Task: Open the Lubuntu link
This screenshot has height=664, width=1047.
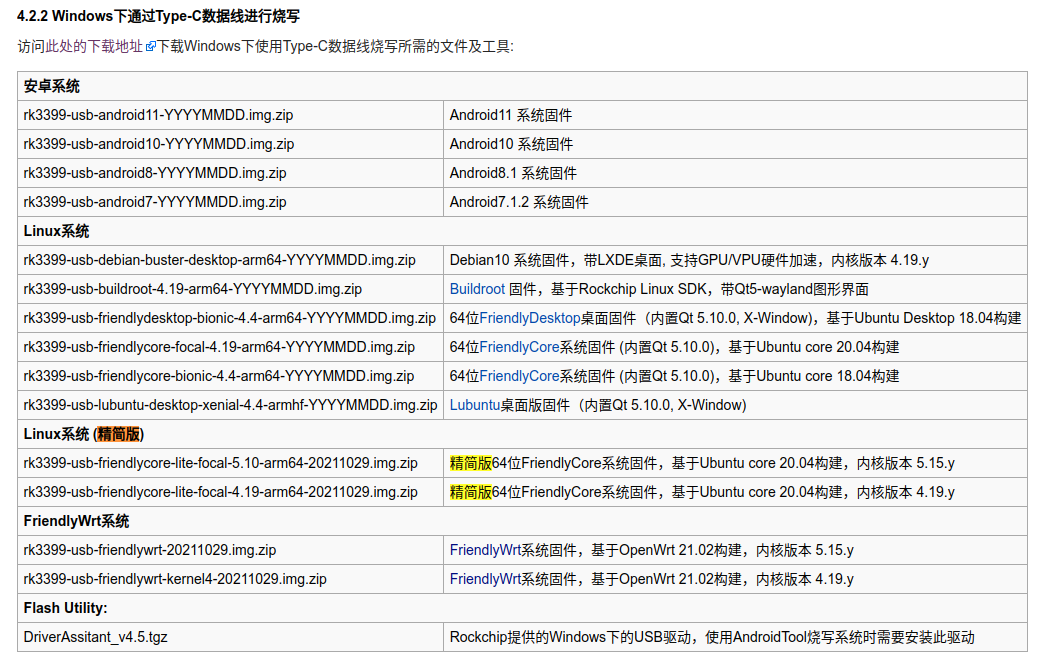Action: pyautogui.click(x=474, y=405)
